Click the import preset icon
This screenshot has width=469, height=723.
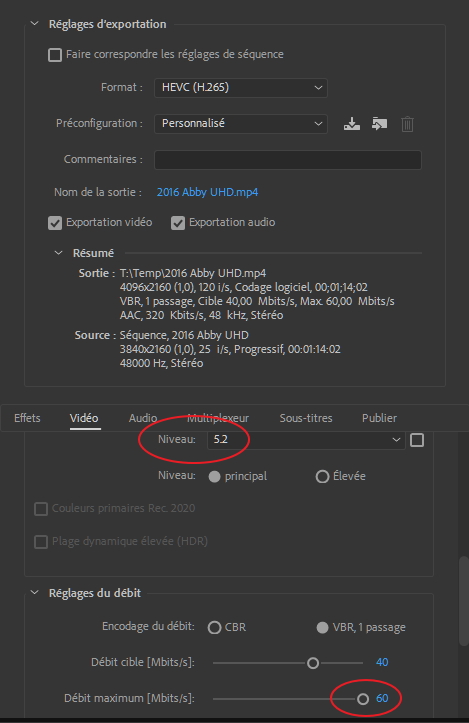point(380,124)
